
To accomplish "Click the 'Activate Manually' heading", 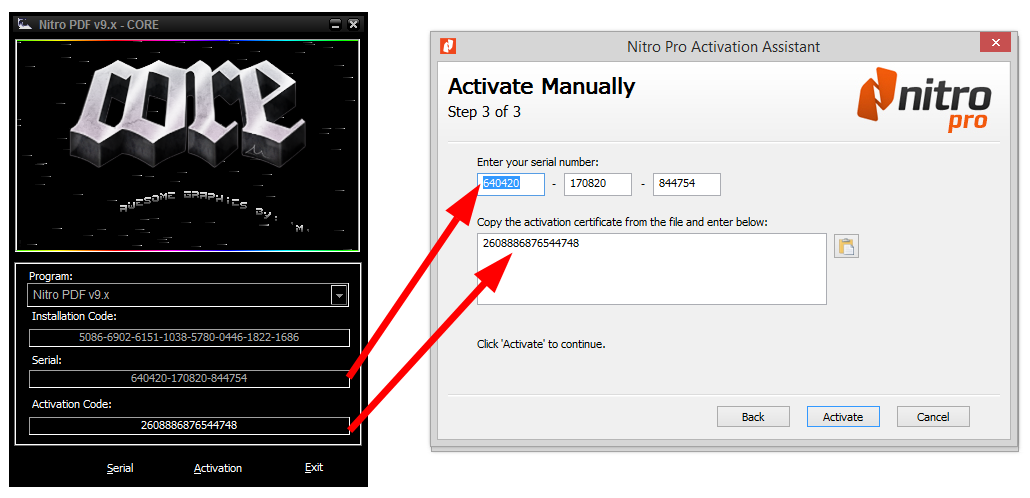I will [541, 87].
